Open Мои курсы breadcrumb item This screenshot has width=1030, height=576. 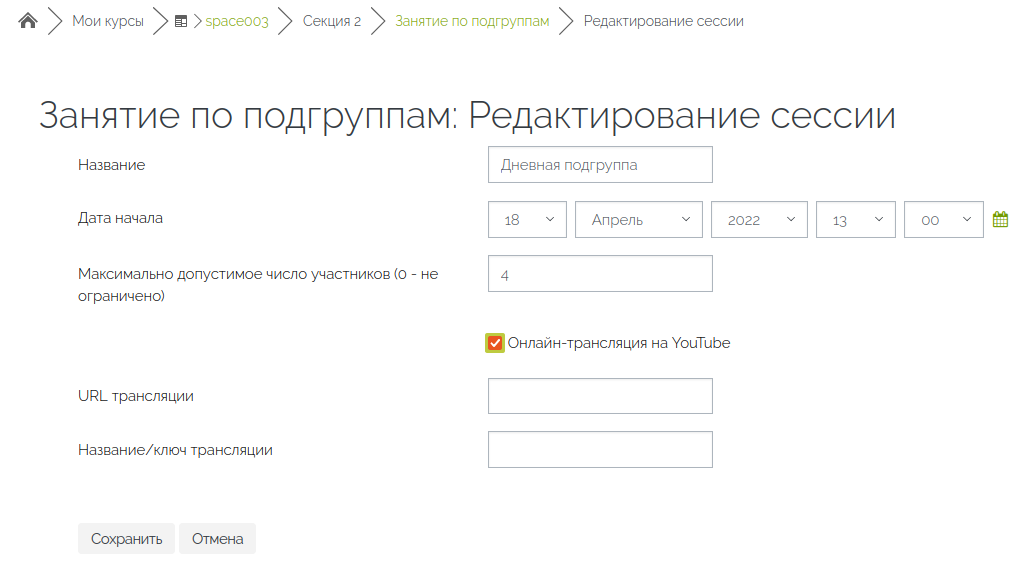(x=108, y=21)
